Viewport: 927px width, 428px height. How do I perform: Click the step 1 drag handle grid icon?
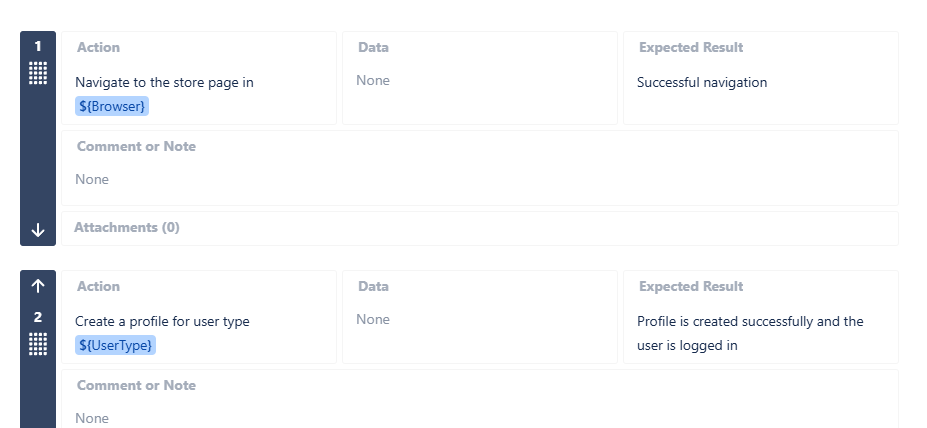tap(38, 73)
